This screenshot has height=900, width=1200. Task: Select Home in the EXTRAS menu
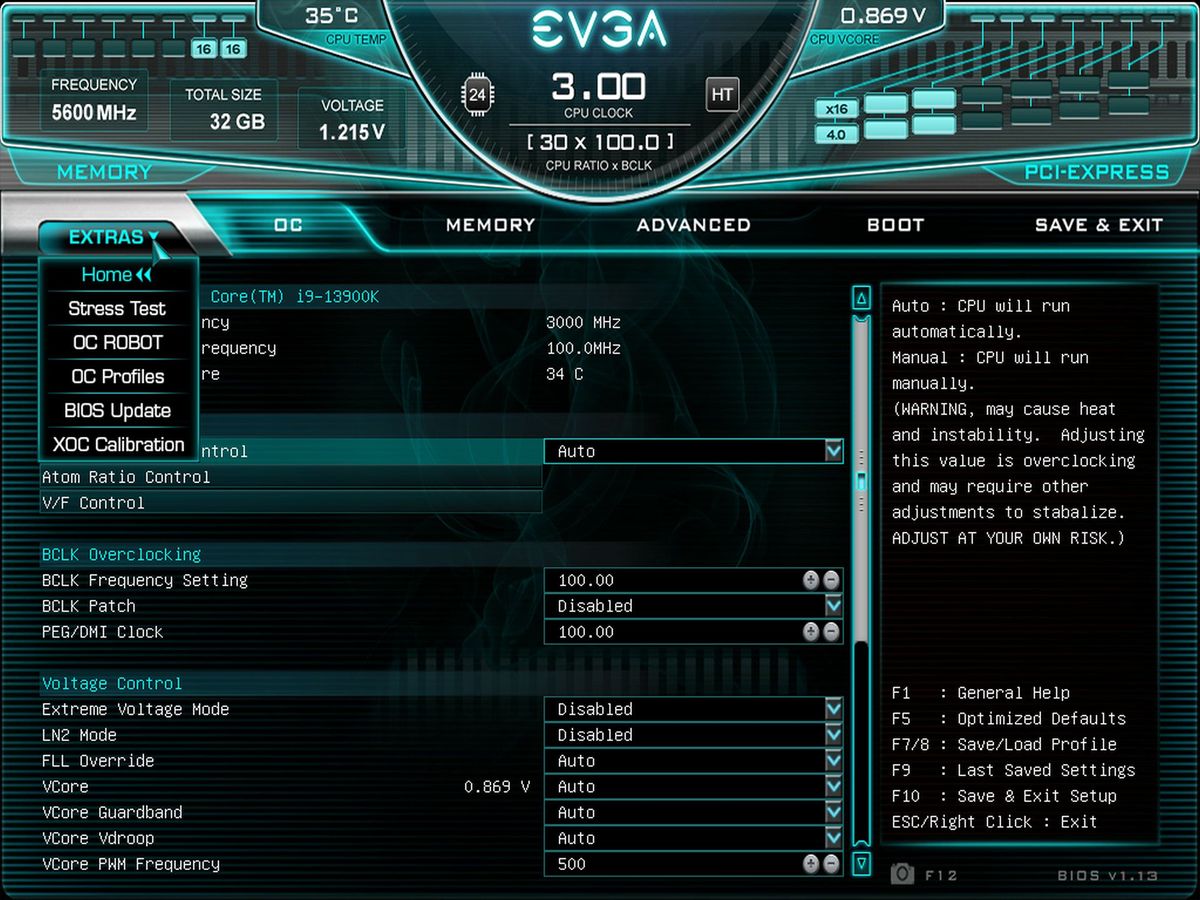point(117,274)
